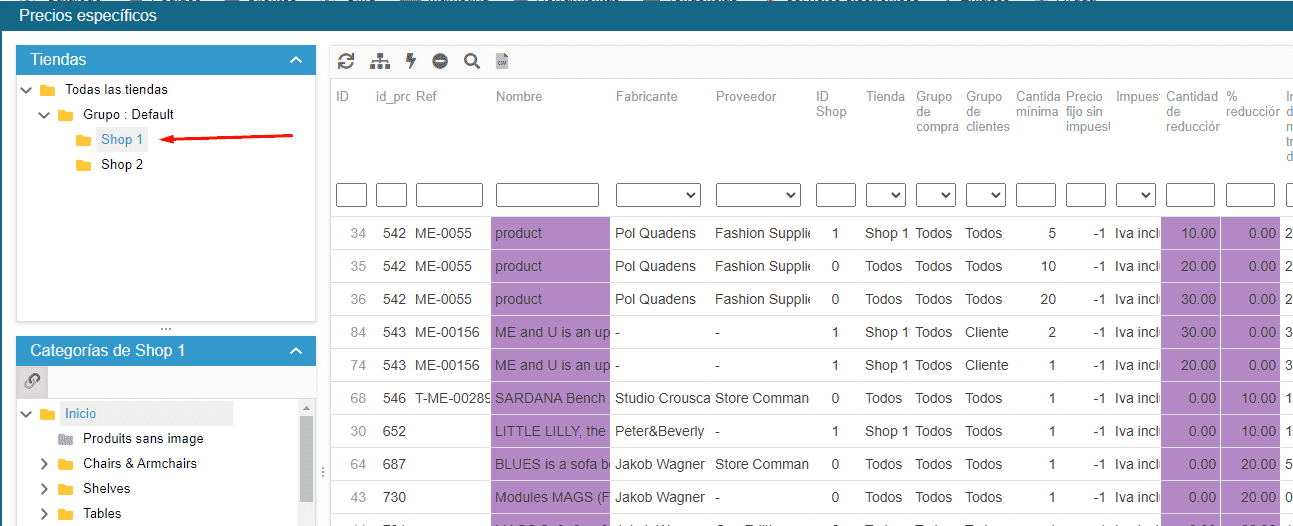
Task: Click the Nombre column header
Action: [519, 97]
